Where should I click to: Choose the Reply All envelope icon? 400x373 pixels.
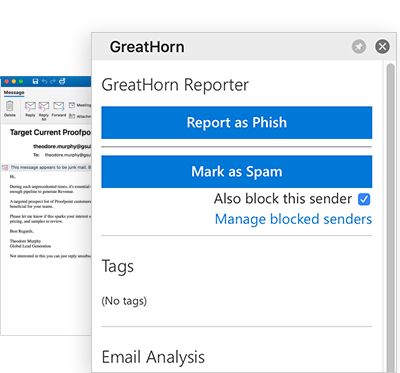tap(44, 106)
